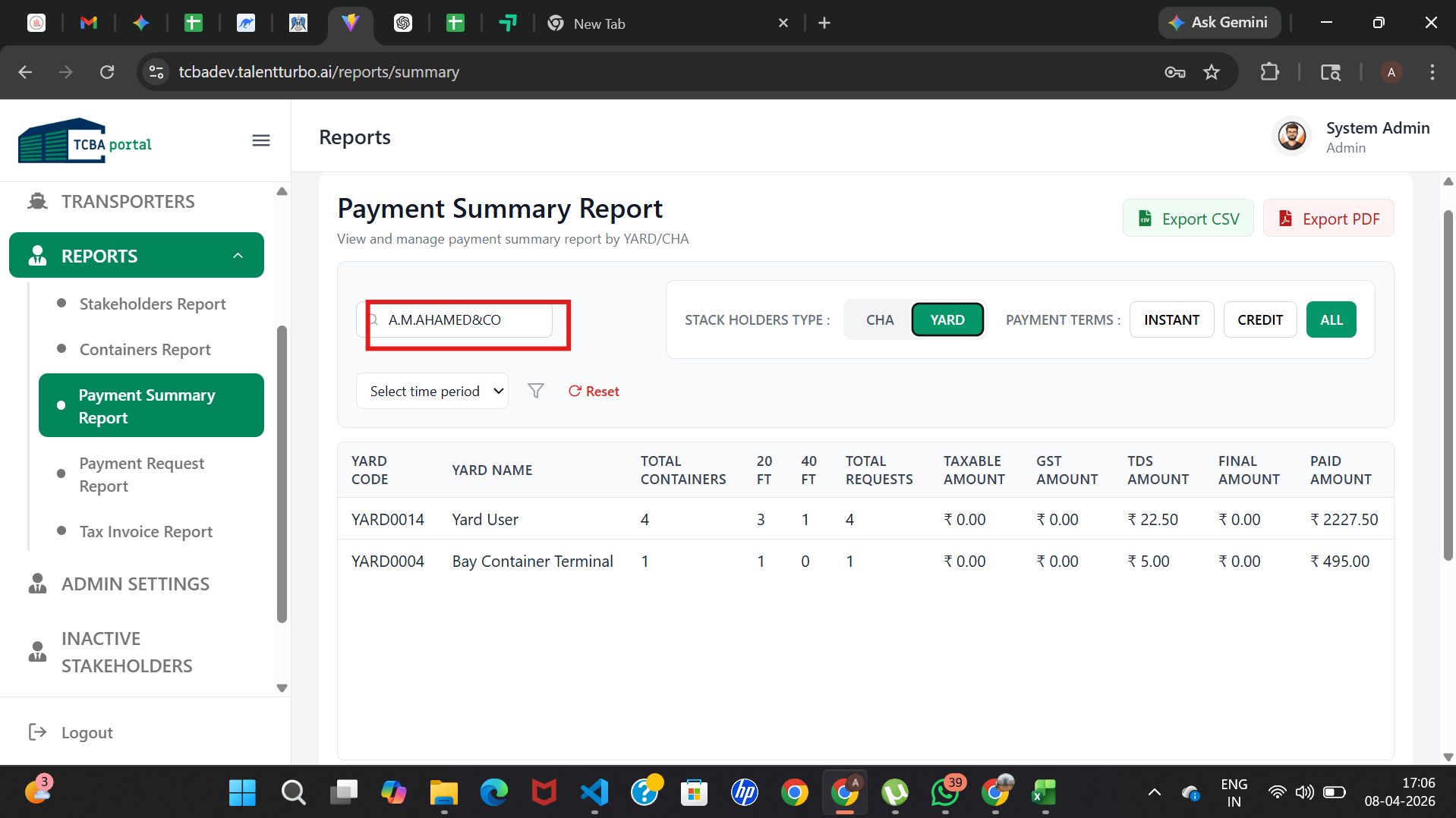Click the funnel filter icon
This screenshot has height=818, width=1456.
536,391
